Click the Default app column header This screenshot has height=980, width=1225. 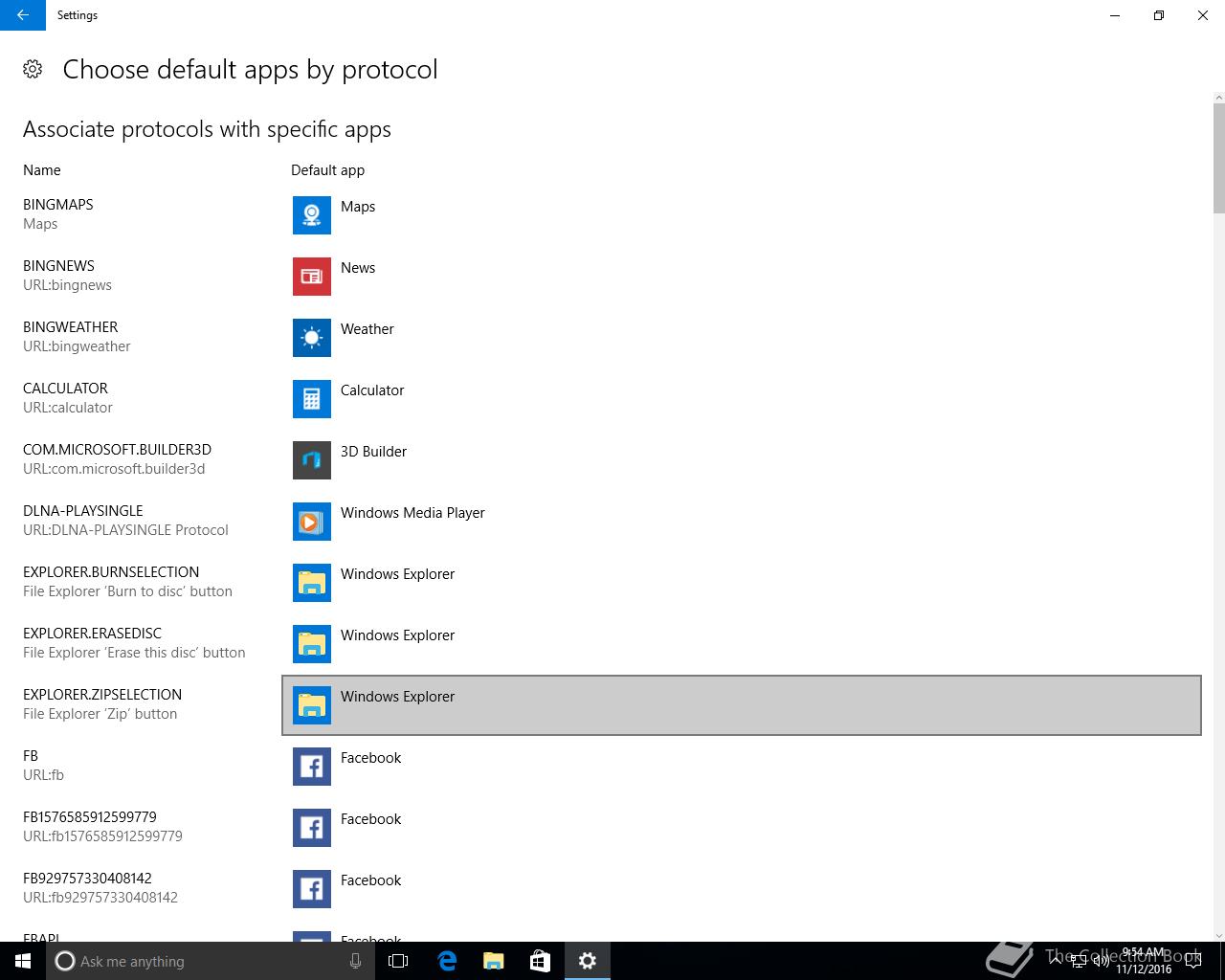327,170
